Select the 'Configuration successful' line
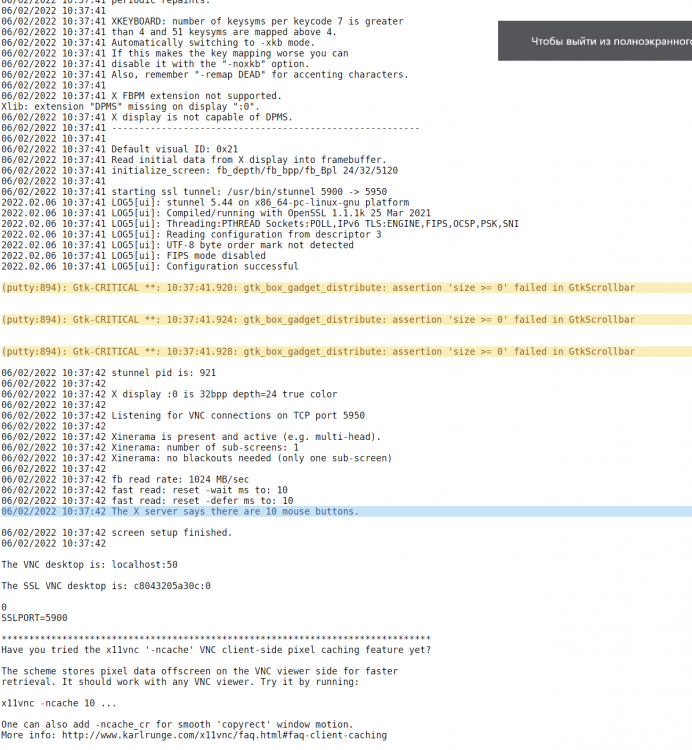 pyautogui.click(x=150, y=266)
